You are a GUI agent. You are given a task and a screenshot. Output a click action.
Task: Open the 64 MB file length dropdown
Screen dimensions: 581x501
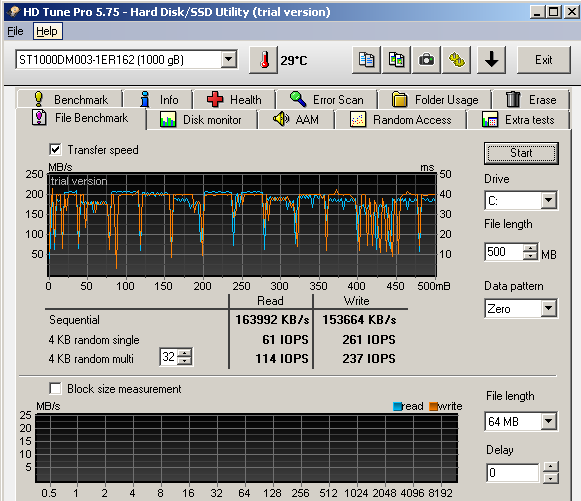click(548, 421)
